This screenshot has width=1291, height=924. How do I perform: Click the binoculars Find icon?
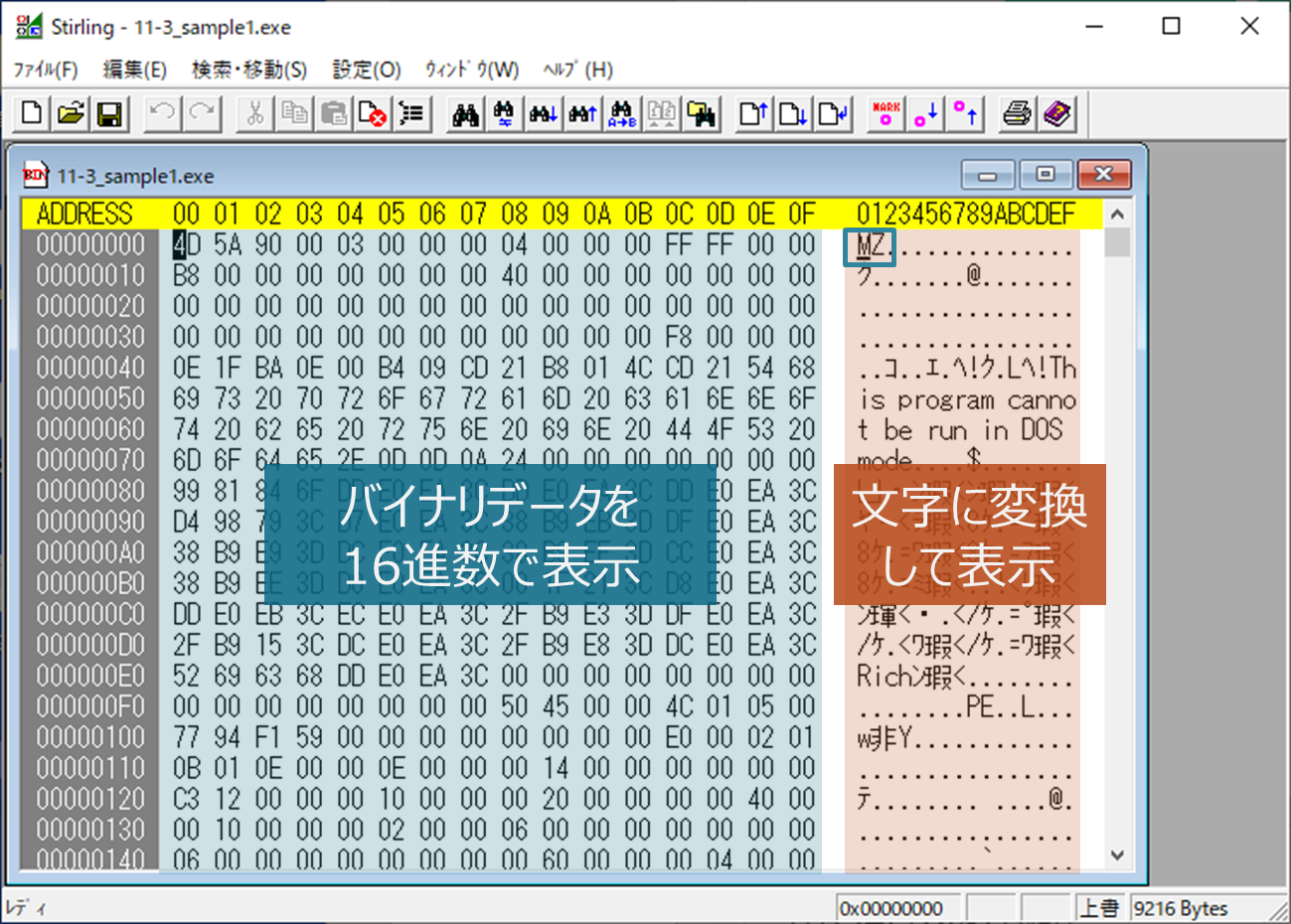(x=465, y=114)
